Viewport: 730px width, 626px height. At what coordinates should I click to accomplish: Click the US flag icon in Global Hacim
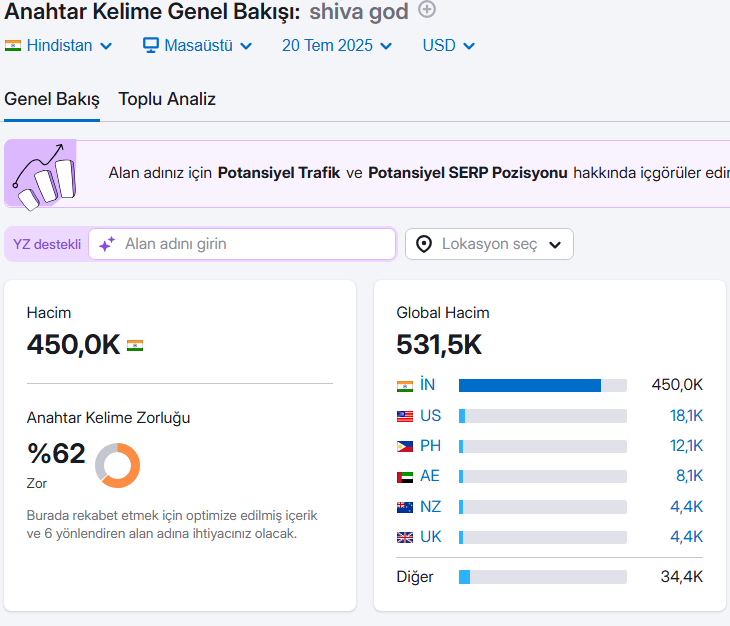click(x=405, y=416)
